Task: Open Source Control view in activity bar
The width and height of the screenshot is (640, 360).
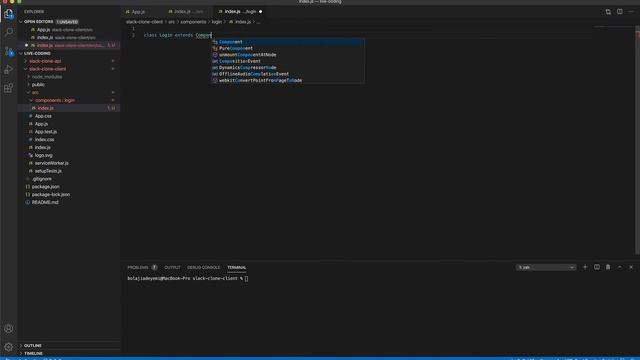Action: click(9, 51)
